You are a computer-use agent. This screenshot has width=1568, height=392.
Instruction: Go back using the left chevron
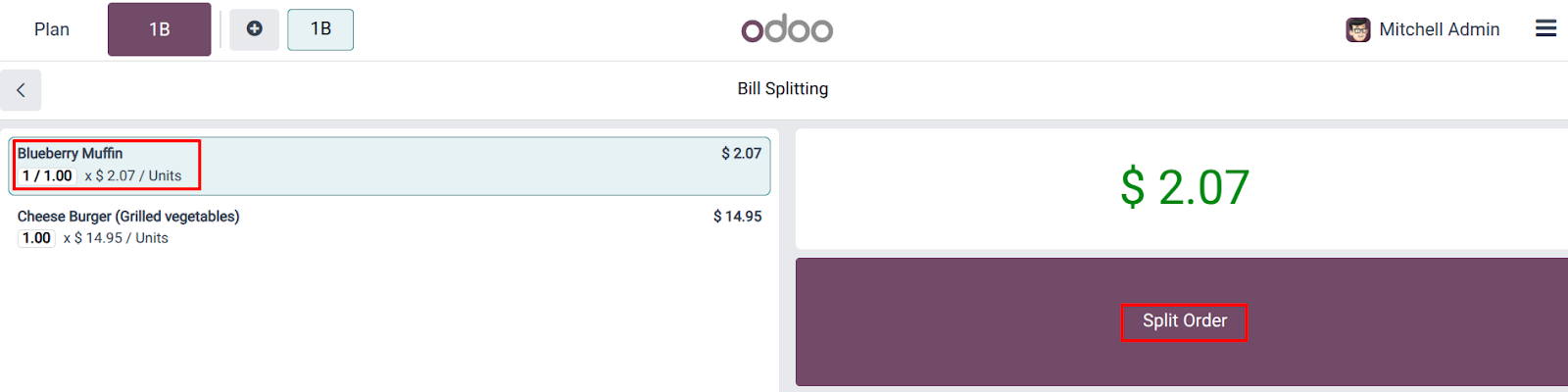(x=21, y=90)
